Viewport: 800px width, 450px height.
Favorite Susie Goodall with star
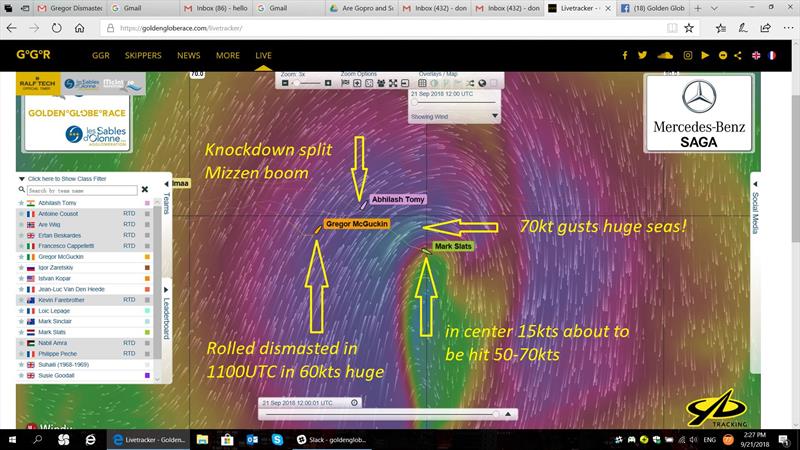tap(21, 376)
